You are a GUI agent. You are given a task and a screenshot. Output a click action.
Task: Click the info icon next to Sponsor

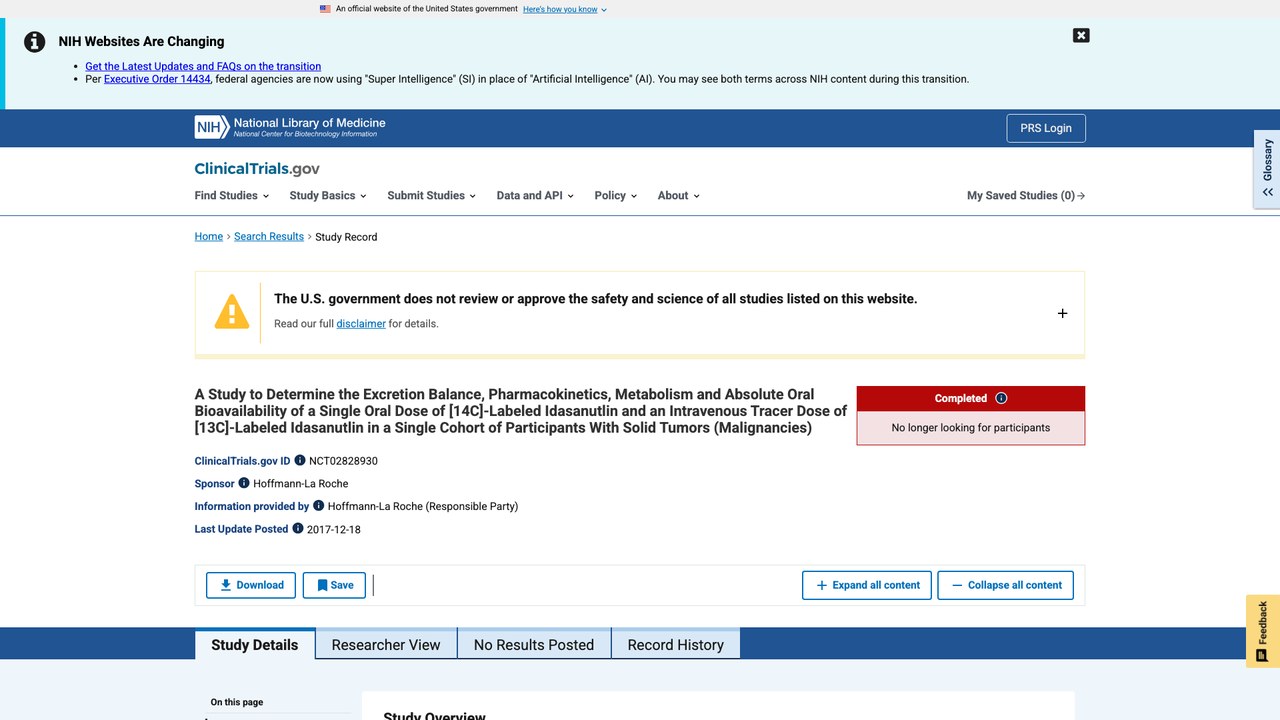pyautogui.click(x=244, y=483)
